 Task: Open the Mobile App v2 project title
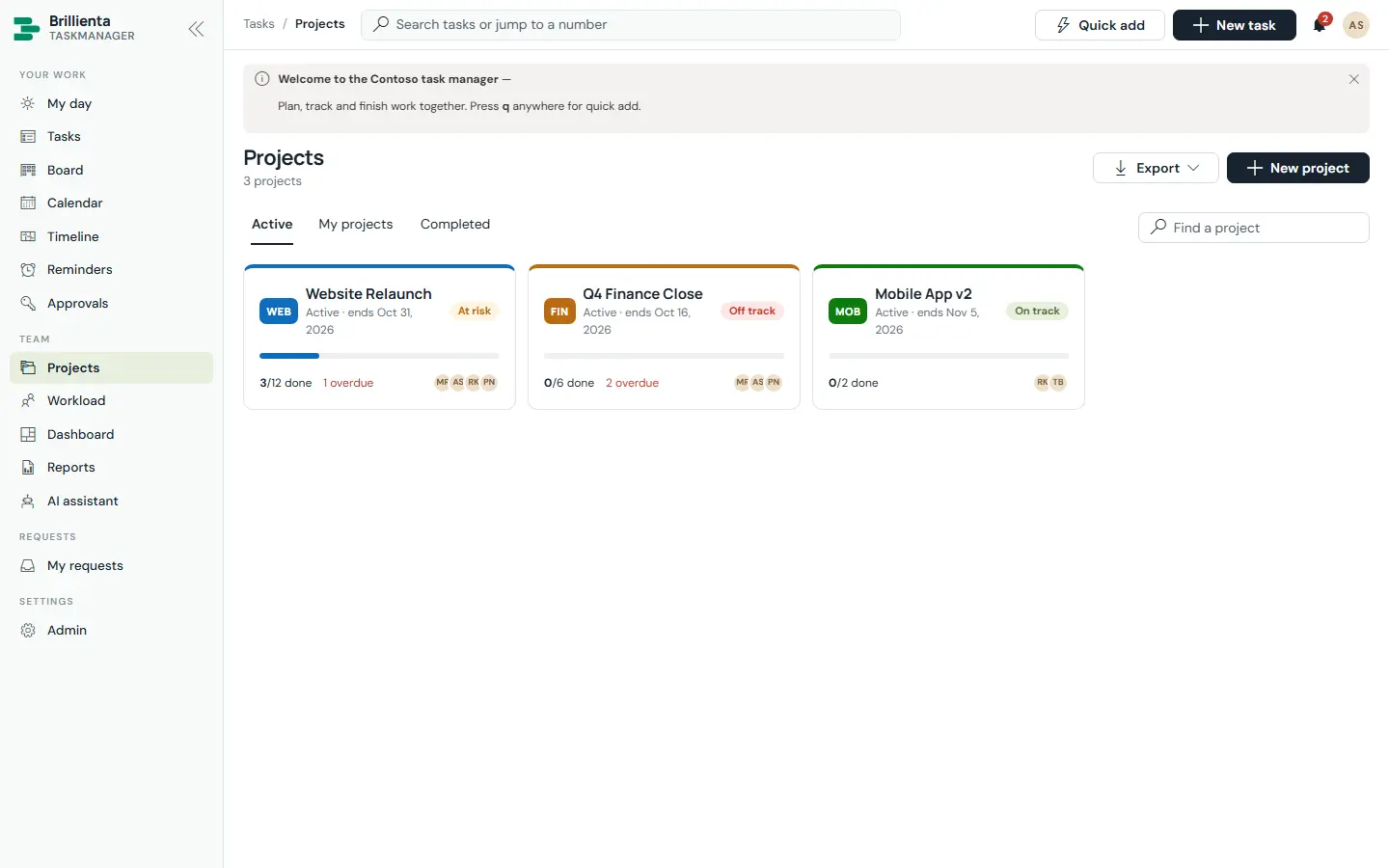[x=923, y=294]
